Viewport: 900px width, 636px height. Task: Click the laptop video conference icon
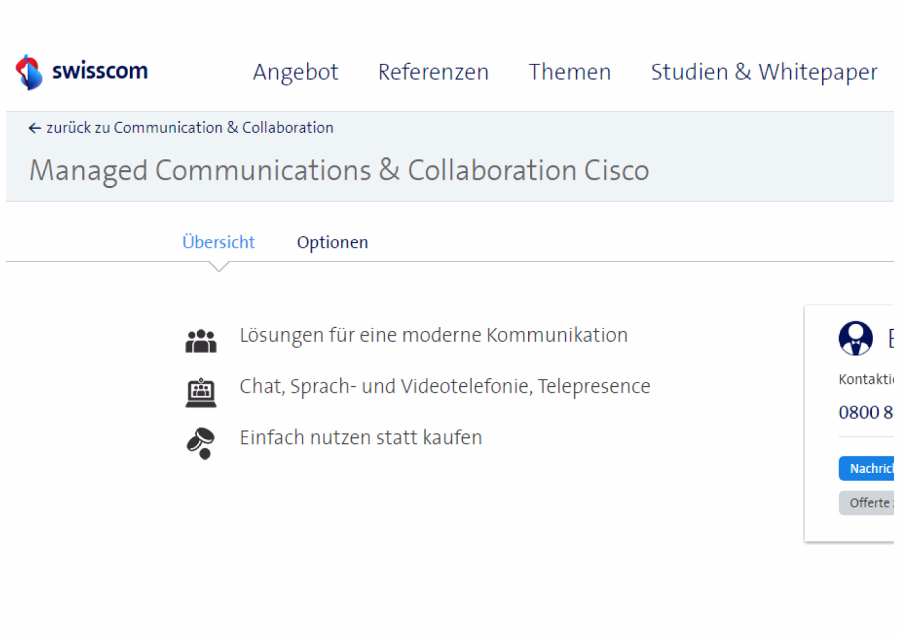201,392
